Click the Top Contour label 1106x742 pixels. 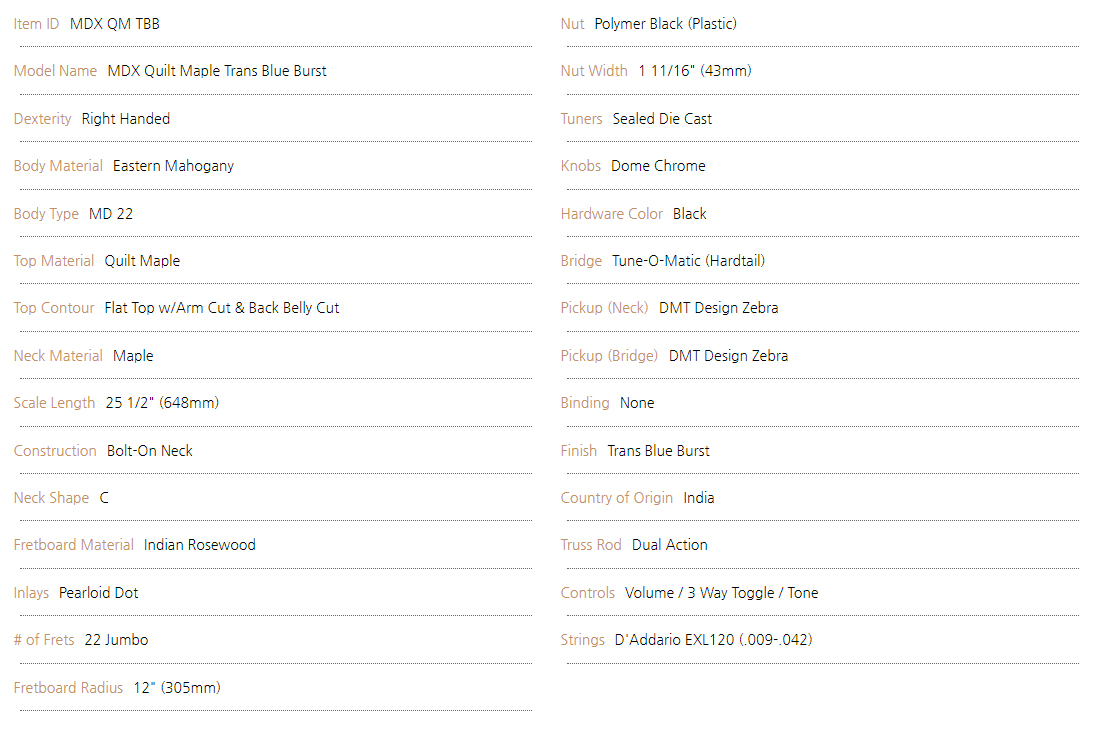[x=54, y=308]
